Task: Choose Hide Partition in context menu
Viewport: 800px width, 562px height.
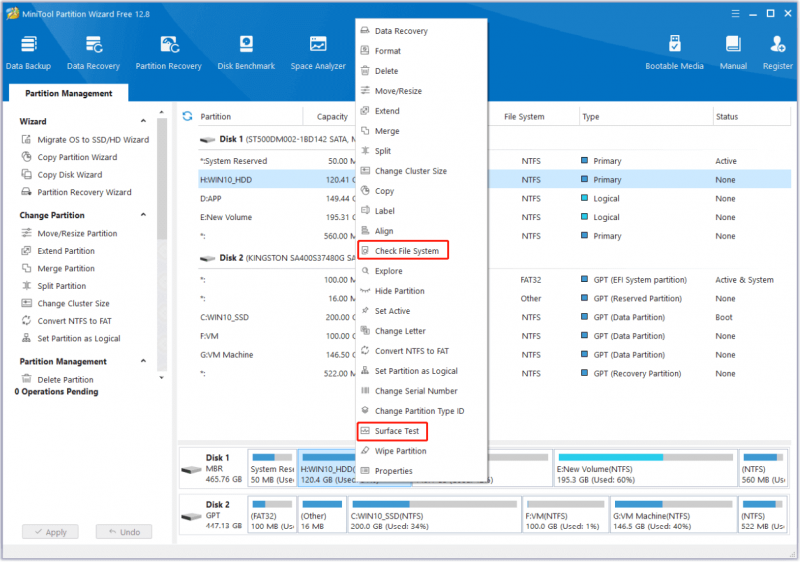Action: pos(421,291)
